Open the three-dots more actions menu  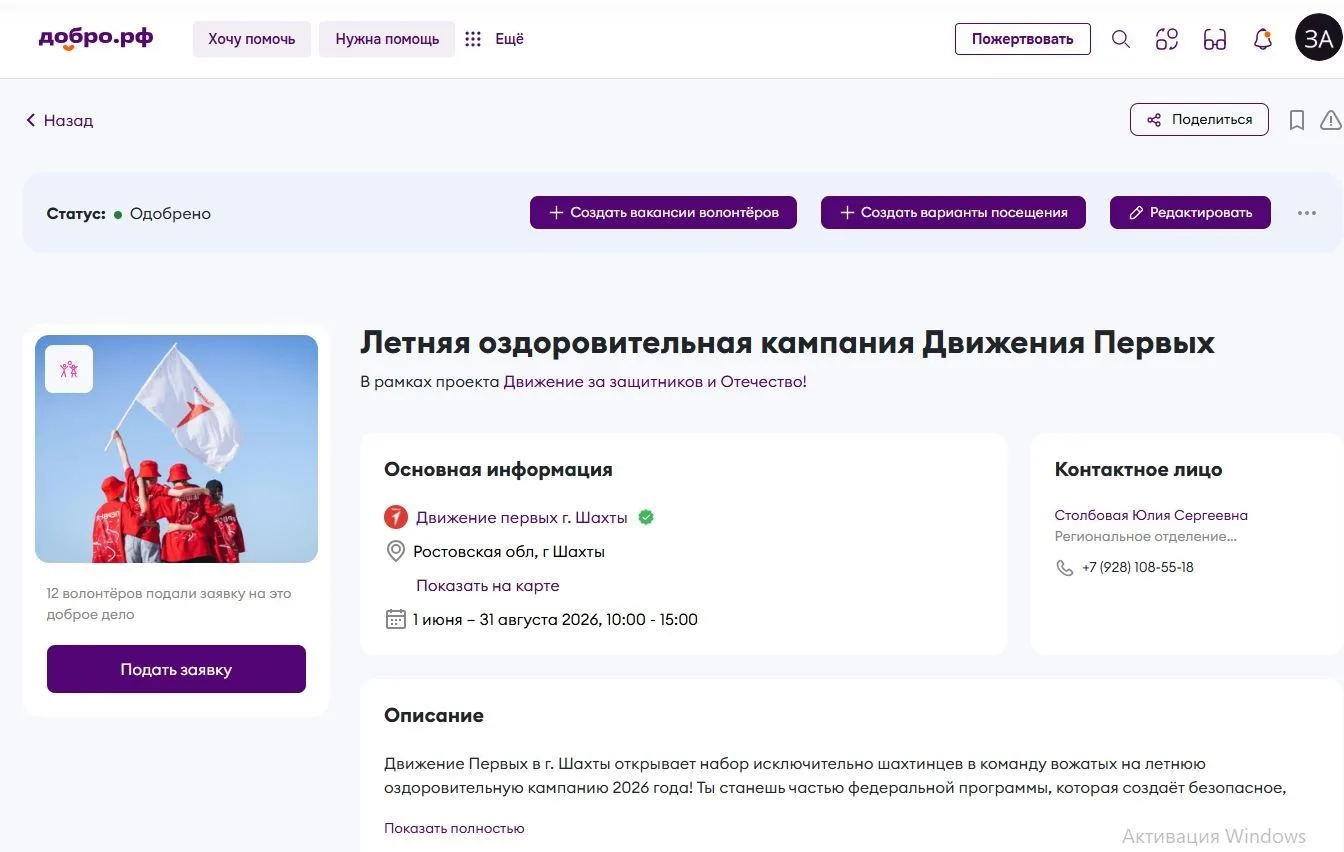(1307, 213)
